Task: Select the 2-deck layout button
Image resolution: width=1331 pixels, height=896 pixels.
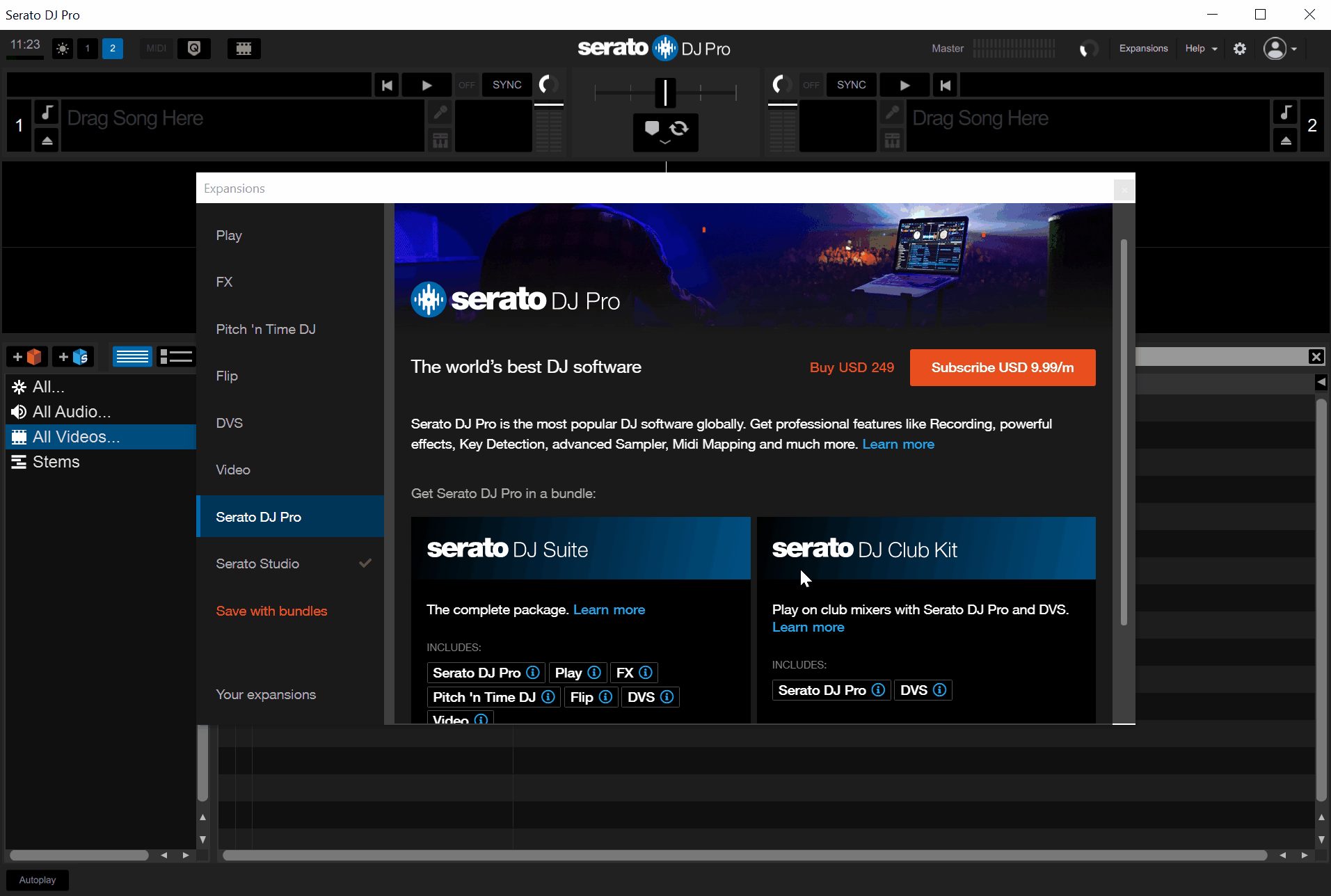Action: click(113, 49)
